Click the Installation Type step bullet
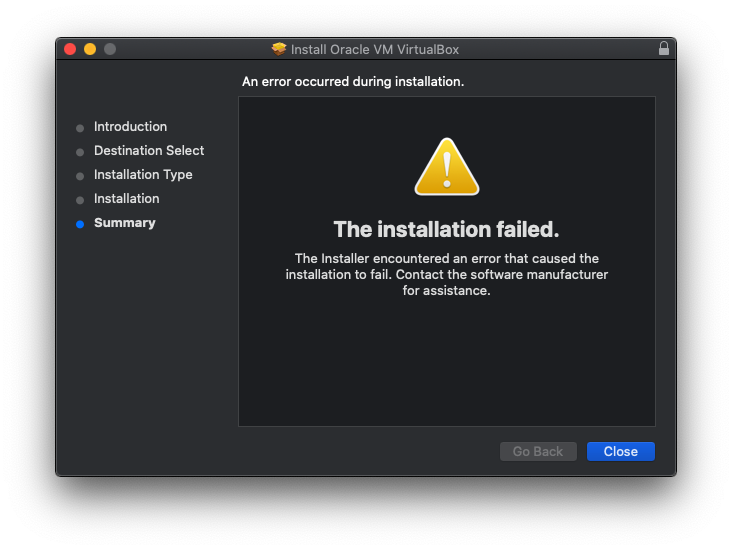 80,176
